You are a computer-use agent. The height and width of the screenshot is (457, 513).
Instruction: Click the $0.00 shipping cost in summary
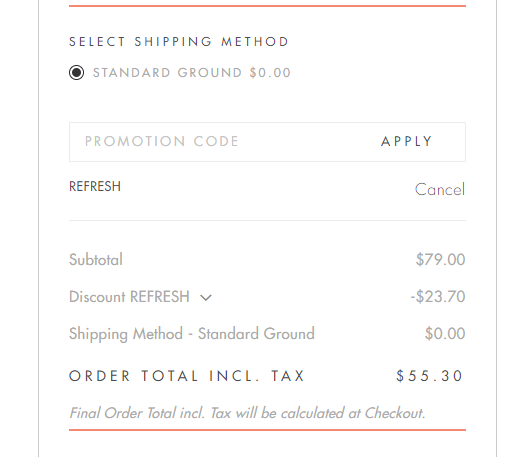point(445,333)
